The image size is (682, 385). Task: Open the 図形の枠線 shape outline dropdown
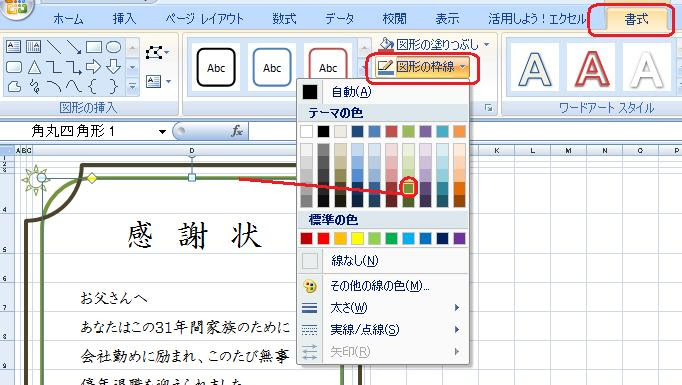(x=423, y=67)
